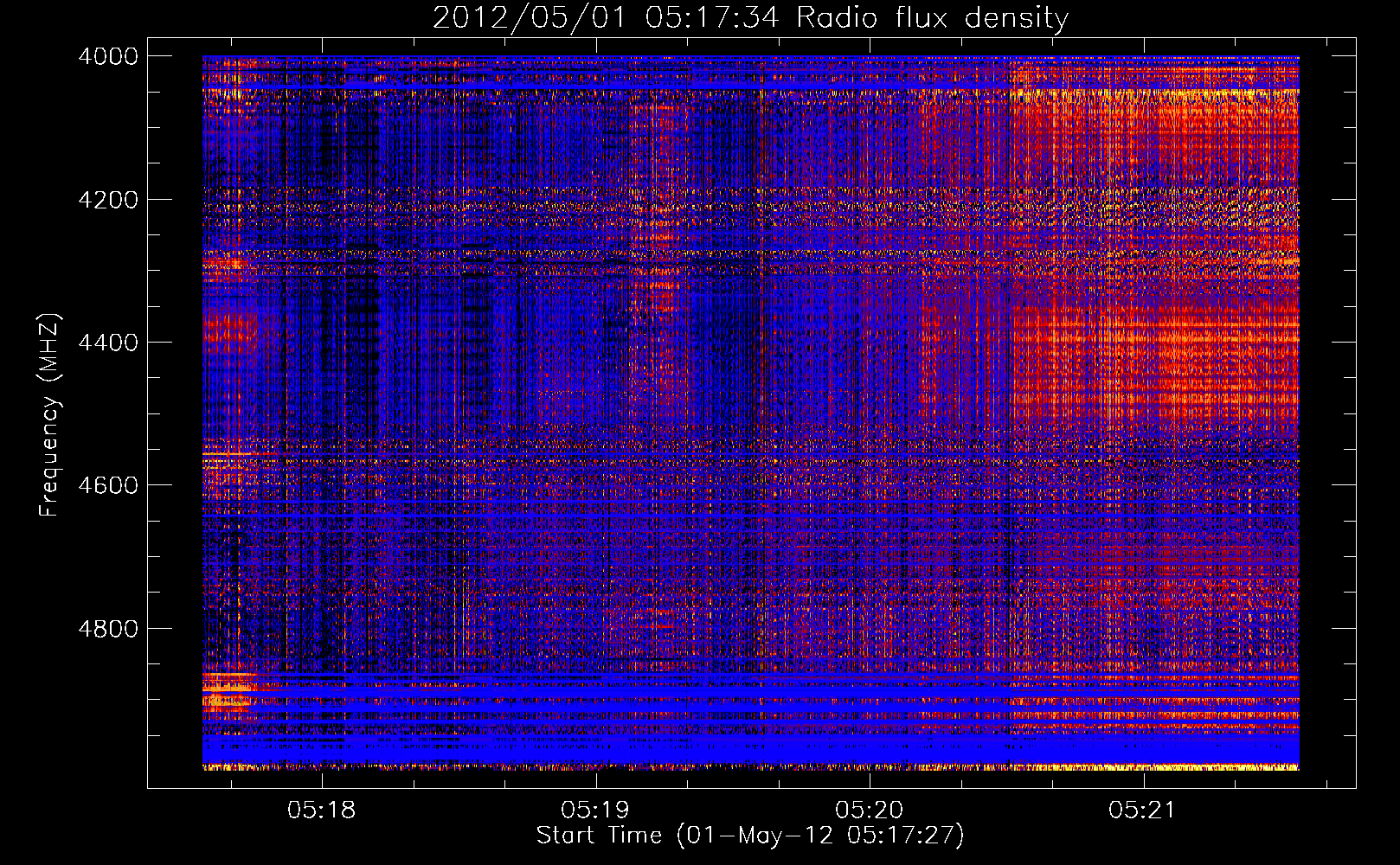This screenshot has width=1400, height=865.
Task: Select the 4400 frequency axis label
Action: pos(108,343)
